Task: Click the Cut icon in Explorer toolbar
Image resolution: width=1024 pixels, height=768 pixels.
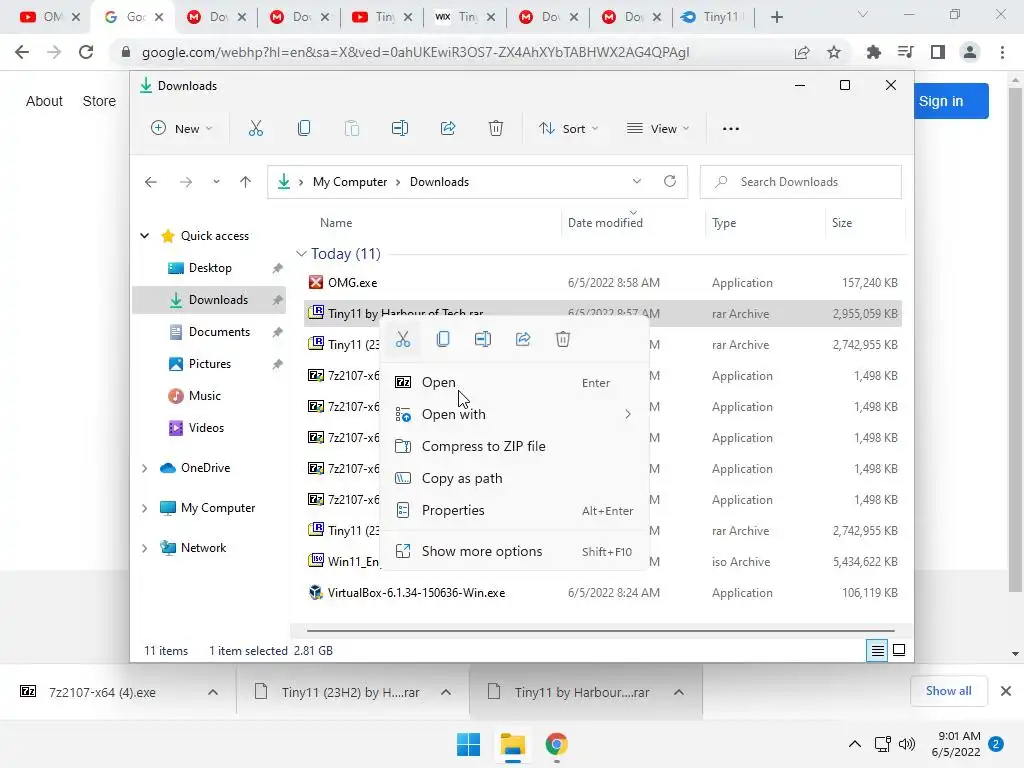Action: click(x=255, y=129)
